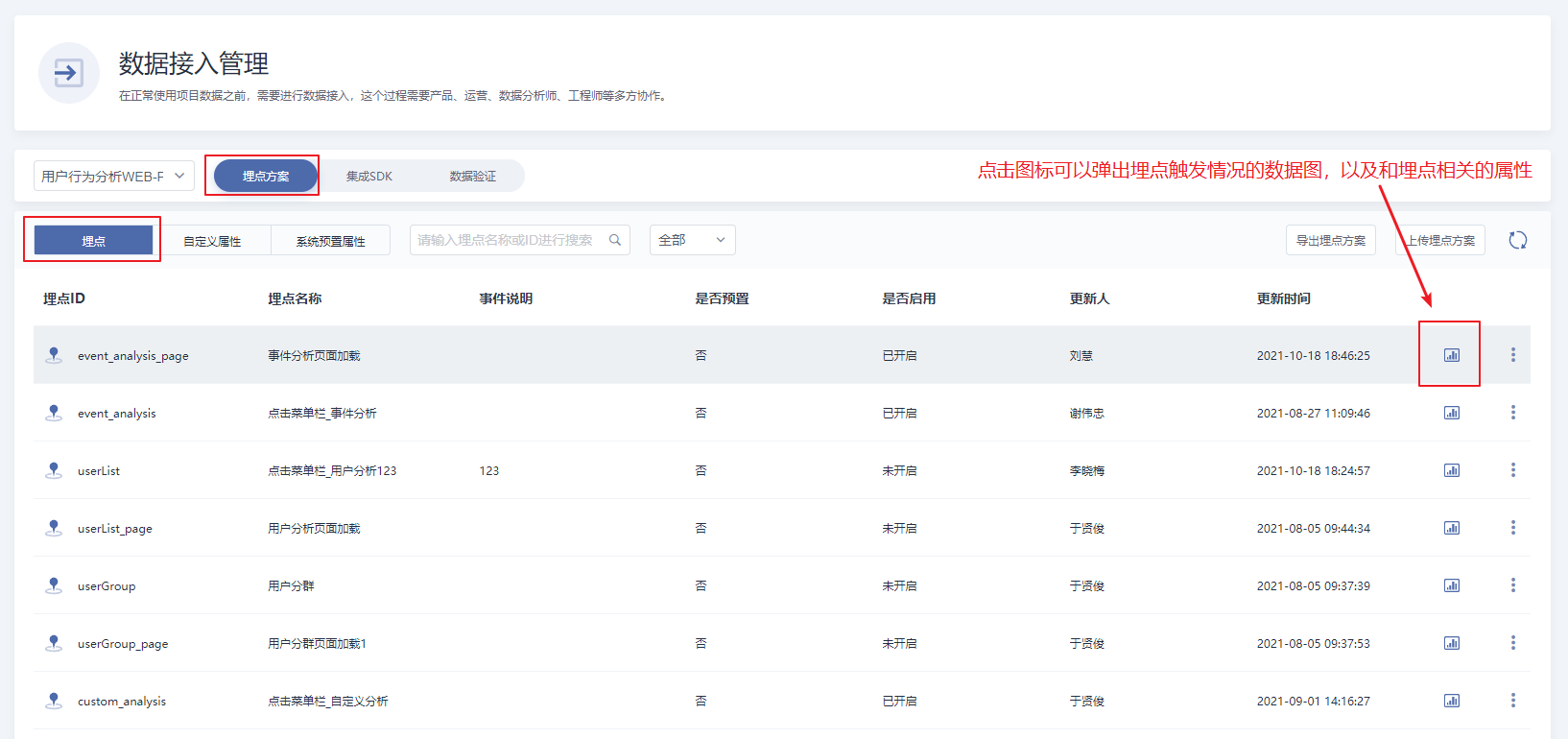Viewport: 1568px width, 739px height.
Task: Open more-options menu for userGroup_page row
Action: (x=1513, y=643)
